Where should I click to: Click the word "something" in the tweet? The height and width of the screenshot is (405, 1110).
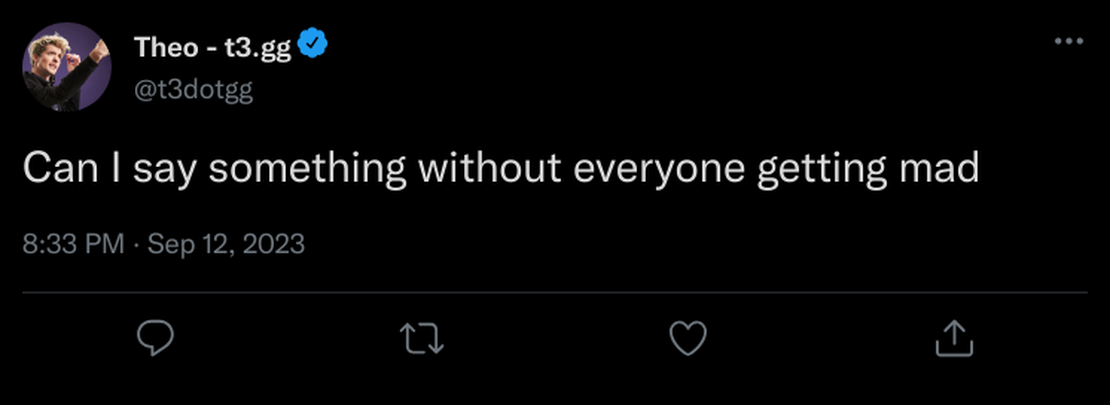pyautogui.click(x=307, y=168)
